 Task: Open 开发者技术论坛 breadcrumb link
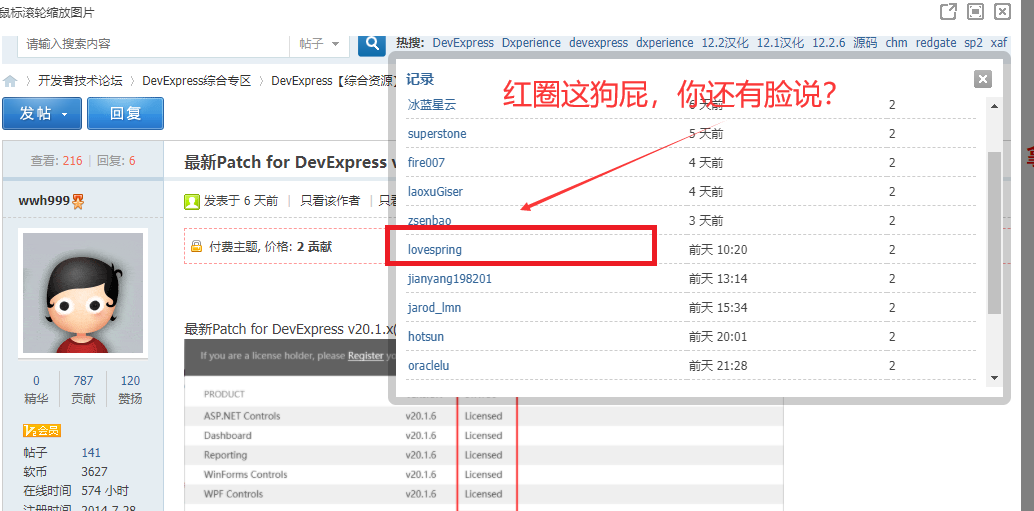(x=80, y=81)
